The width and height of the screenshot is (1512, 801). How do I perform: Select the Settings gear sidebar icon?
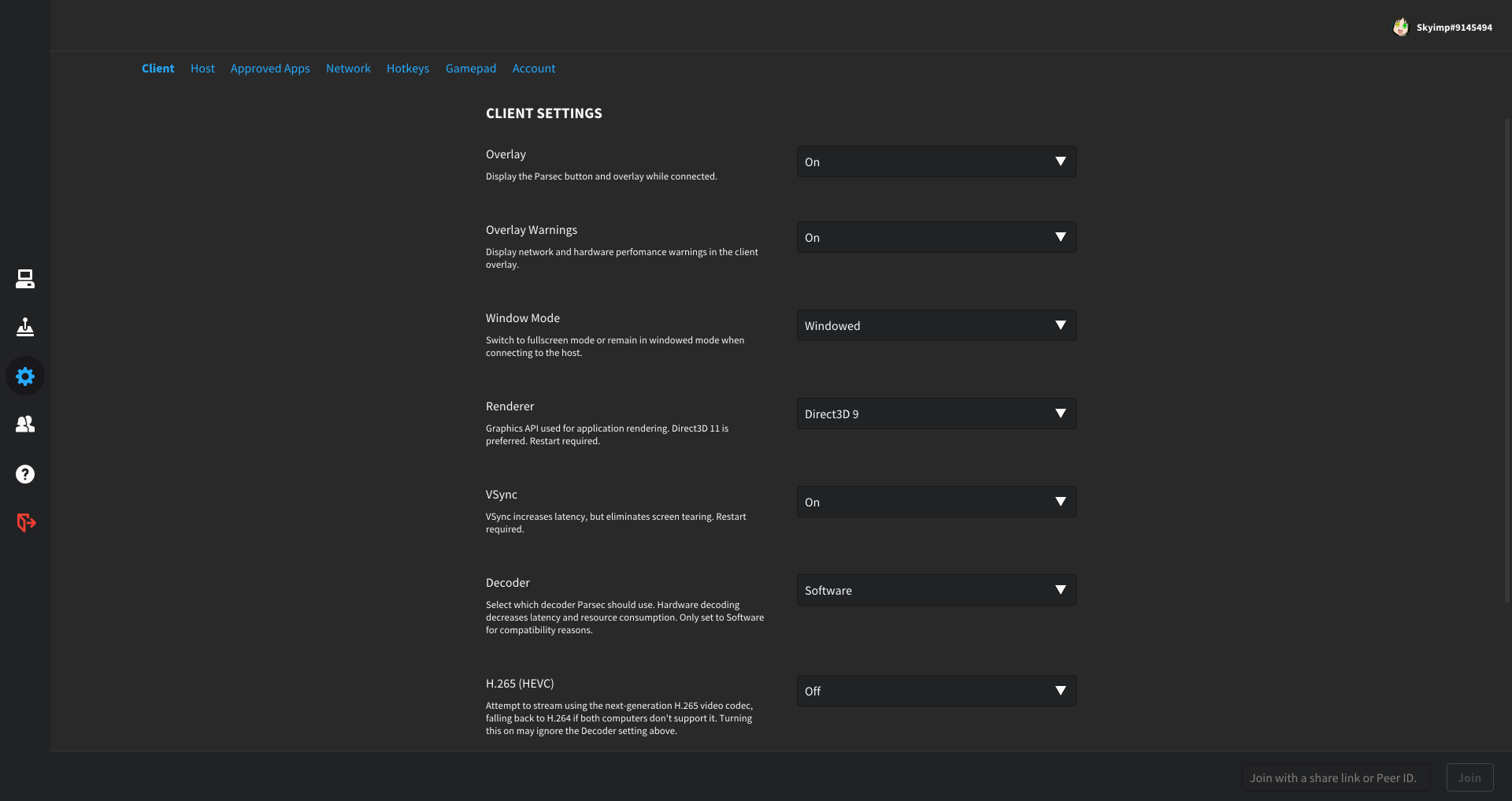point(25,376)
